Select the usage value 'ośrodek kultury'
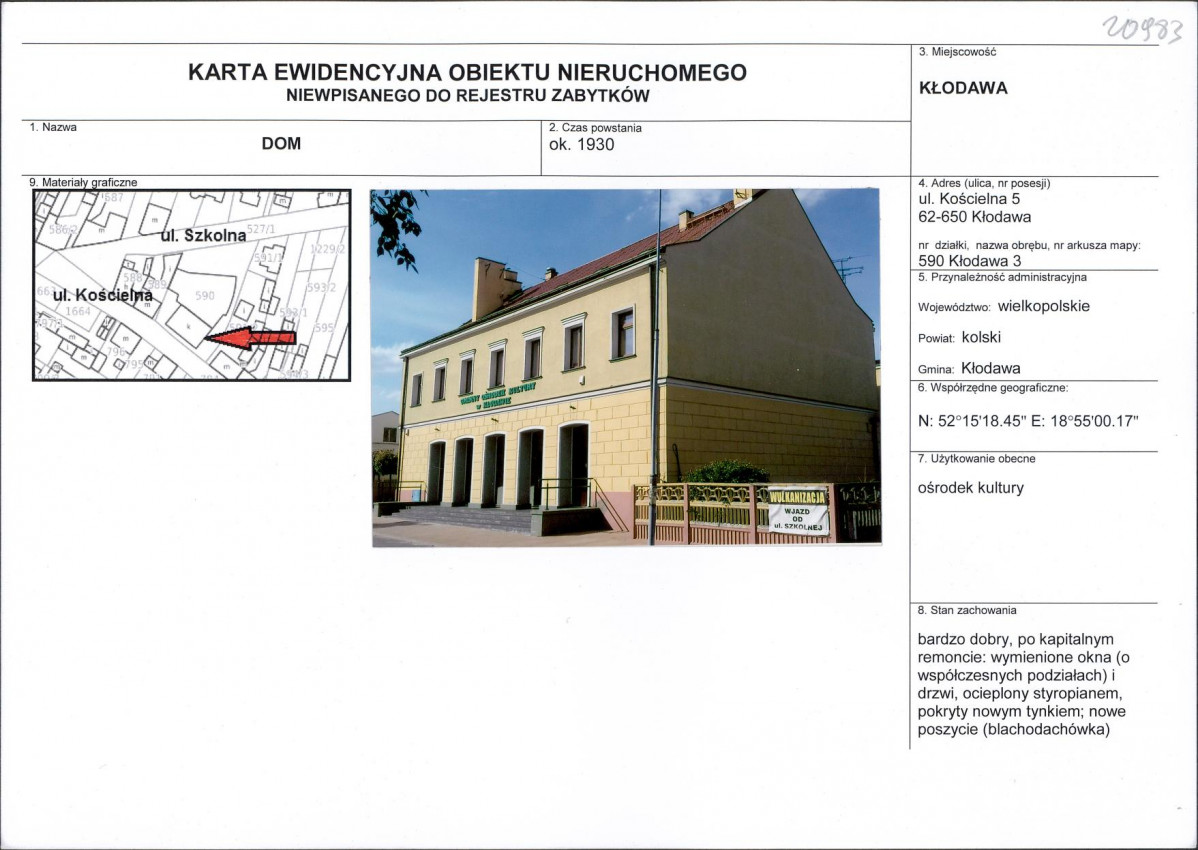Viewport: 1198px width, 850px height. 970,488
